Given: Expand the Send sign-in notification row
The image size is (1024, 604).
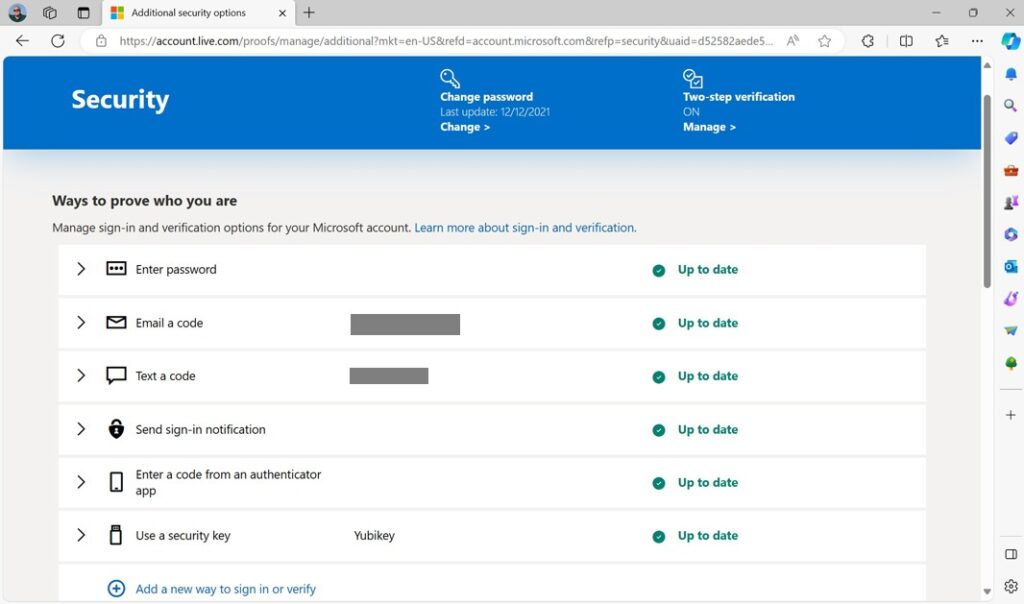Looking at the screenshot, I should point(81,429).
